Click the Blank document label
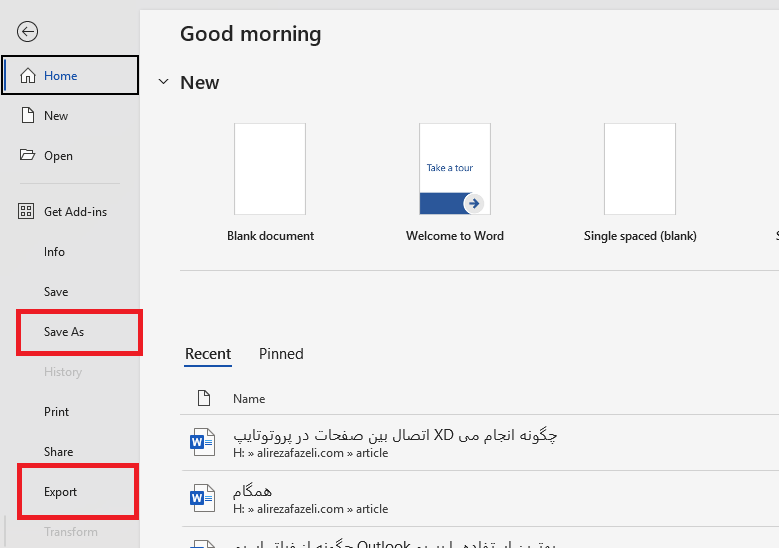Screen dimensions: 779x548 [x=270, y=235]
